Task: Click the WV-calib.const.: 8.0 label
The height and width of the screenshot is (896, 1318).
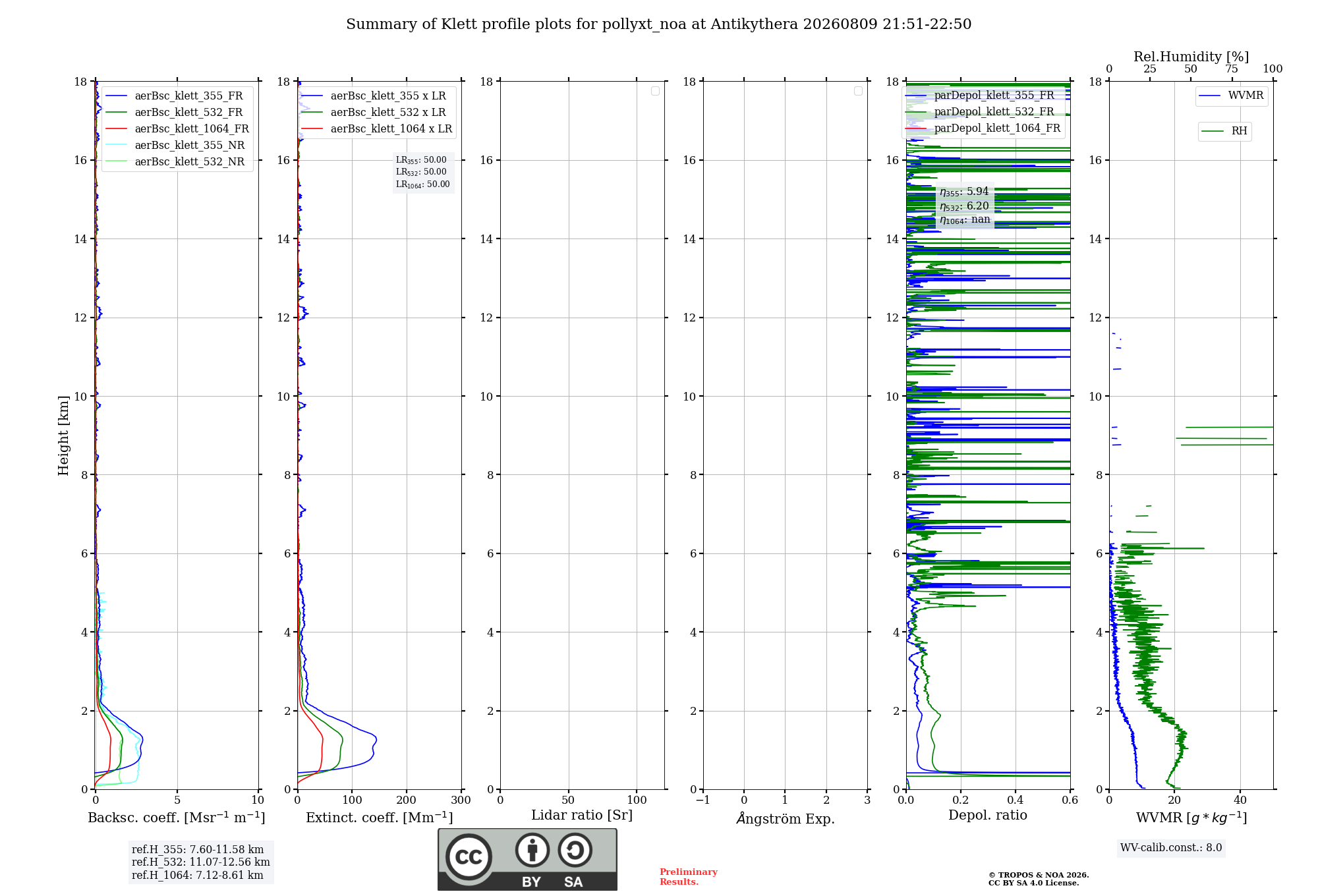Action: tap(1171, 848)
